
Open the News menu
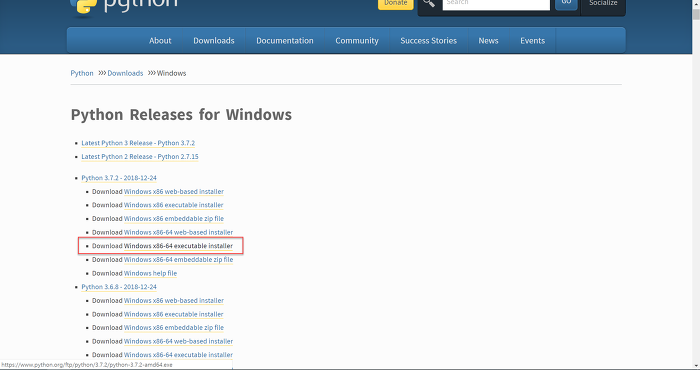click(x=488, y=41)
